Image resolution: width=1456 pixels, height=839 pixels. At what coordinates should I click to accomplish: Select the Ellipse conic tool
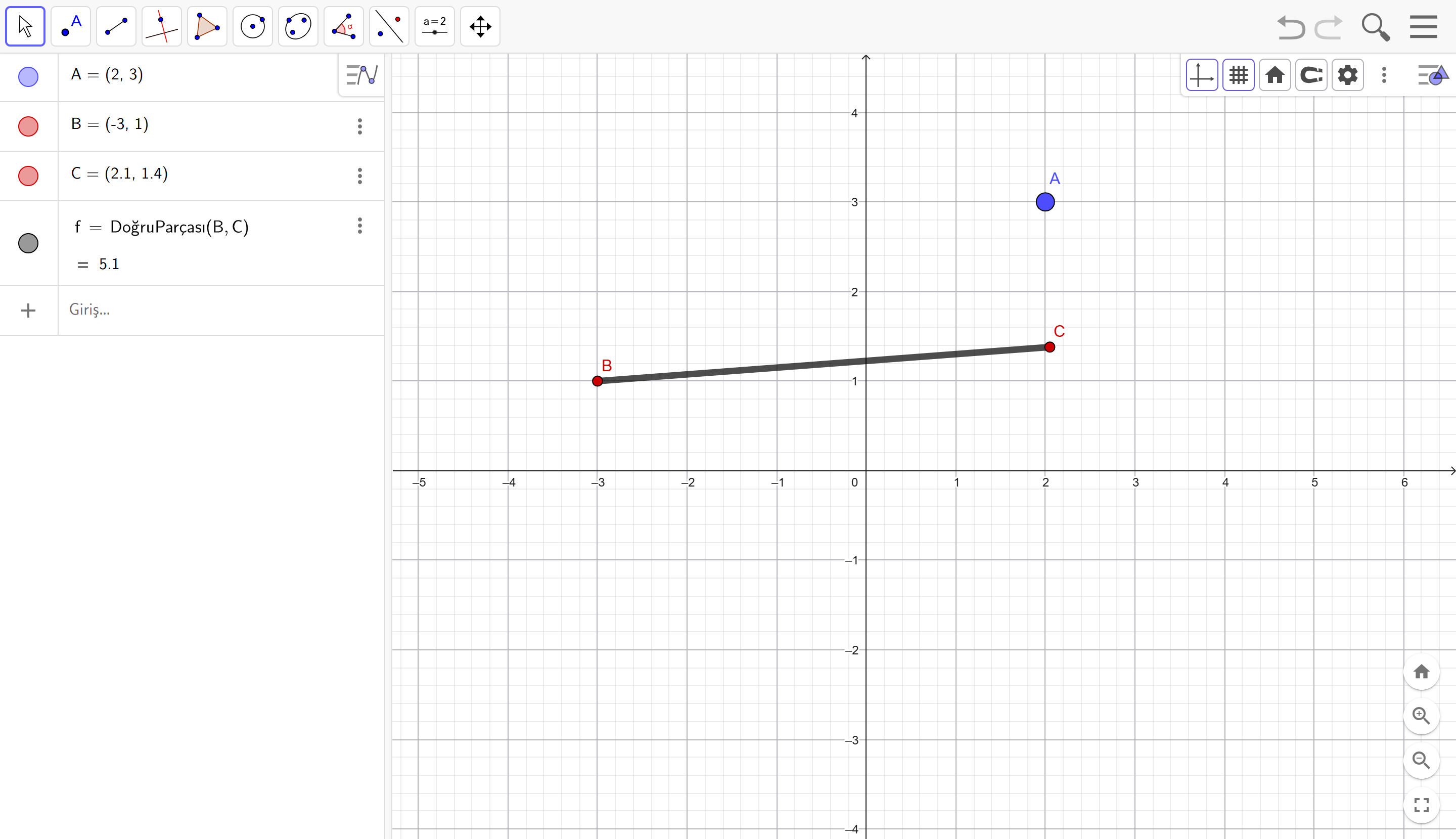click(x=298, y=26)
